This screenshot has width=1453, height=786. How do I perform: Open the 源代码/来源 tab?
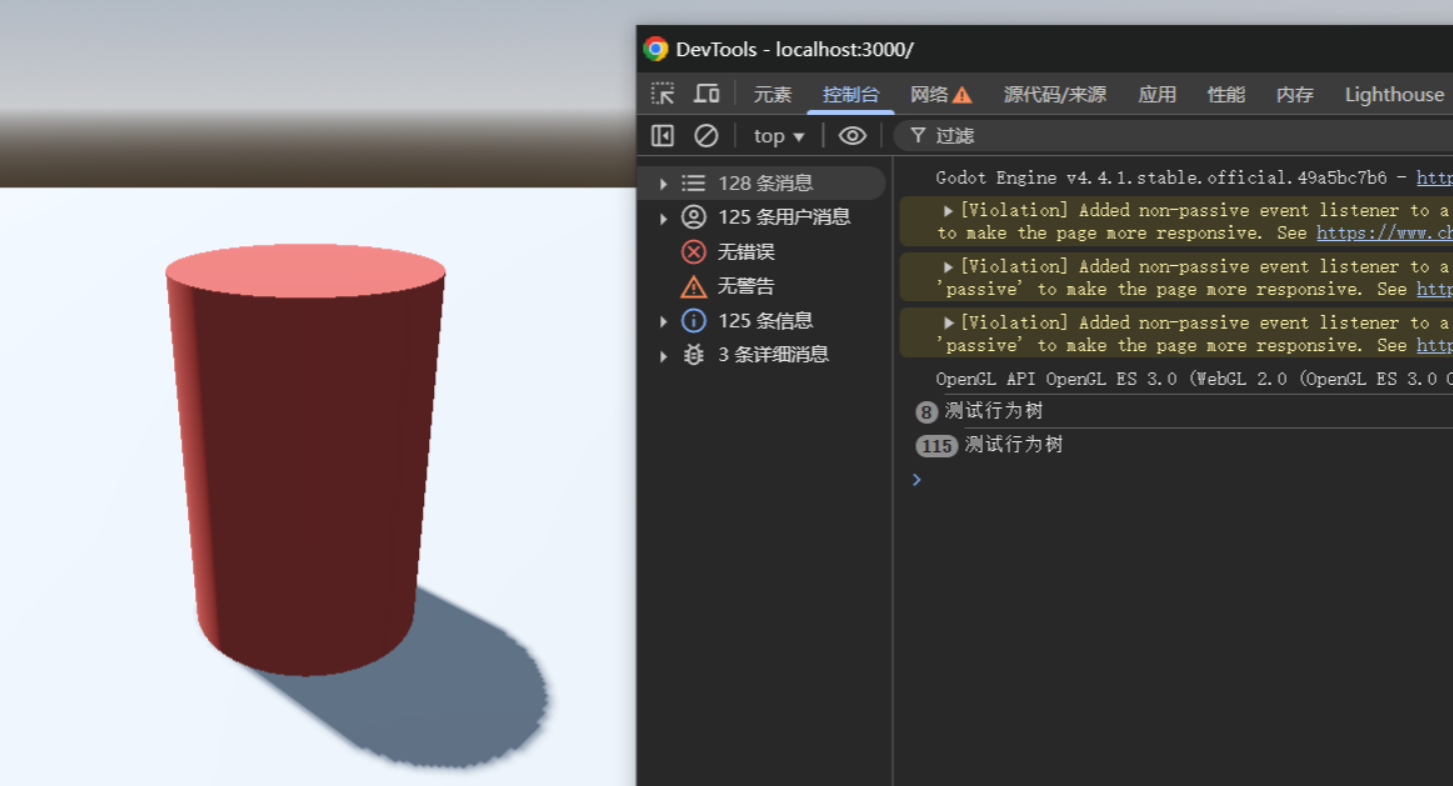1055,95
